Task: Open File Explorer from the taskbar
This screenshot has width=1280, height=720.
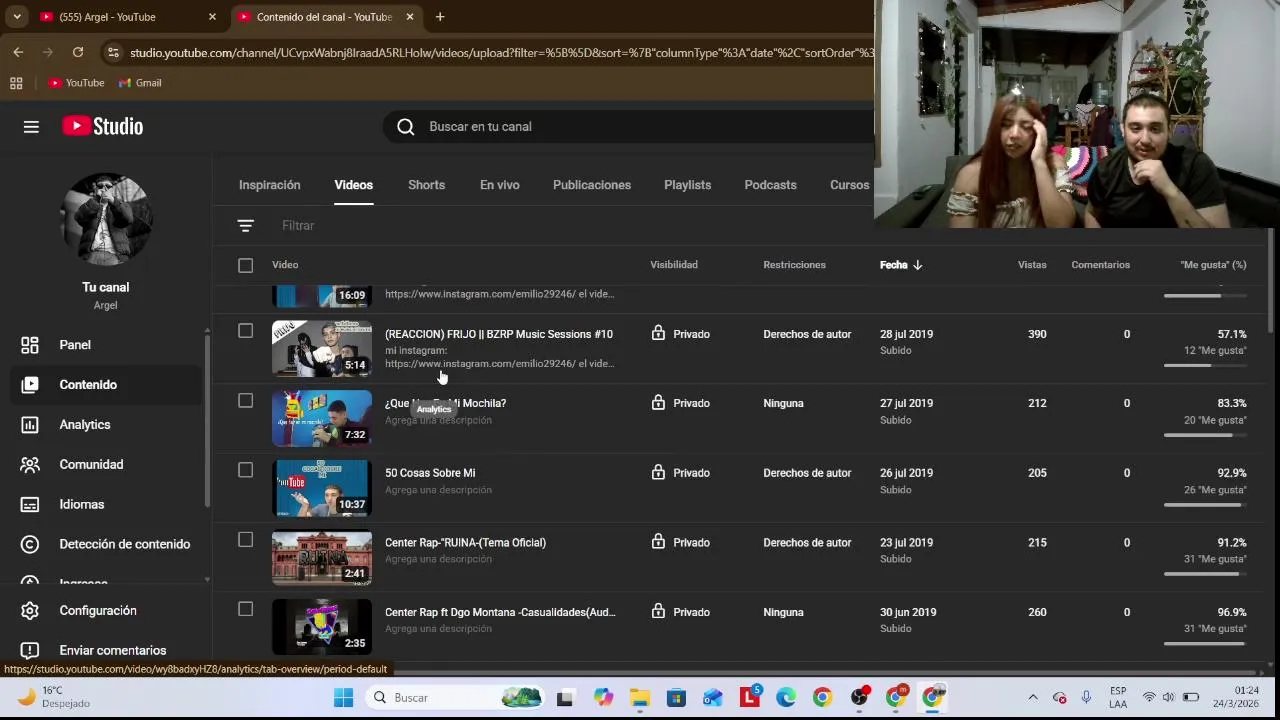Action: coord(640,698)
